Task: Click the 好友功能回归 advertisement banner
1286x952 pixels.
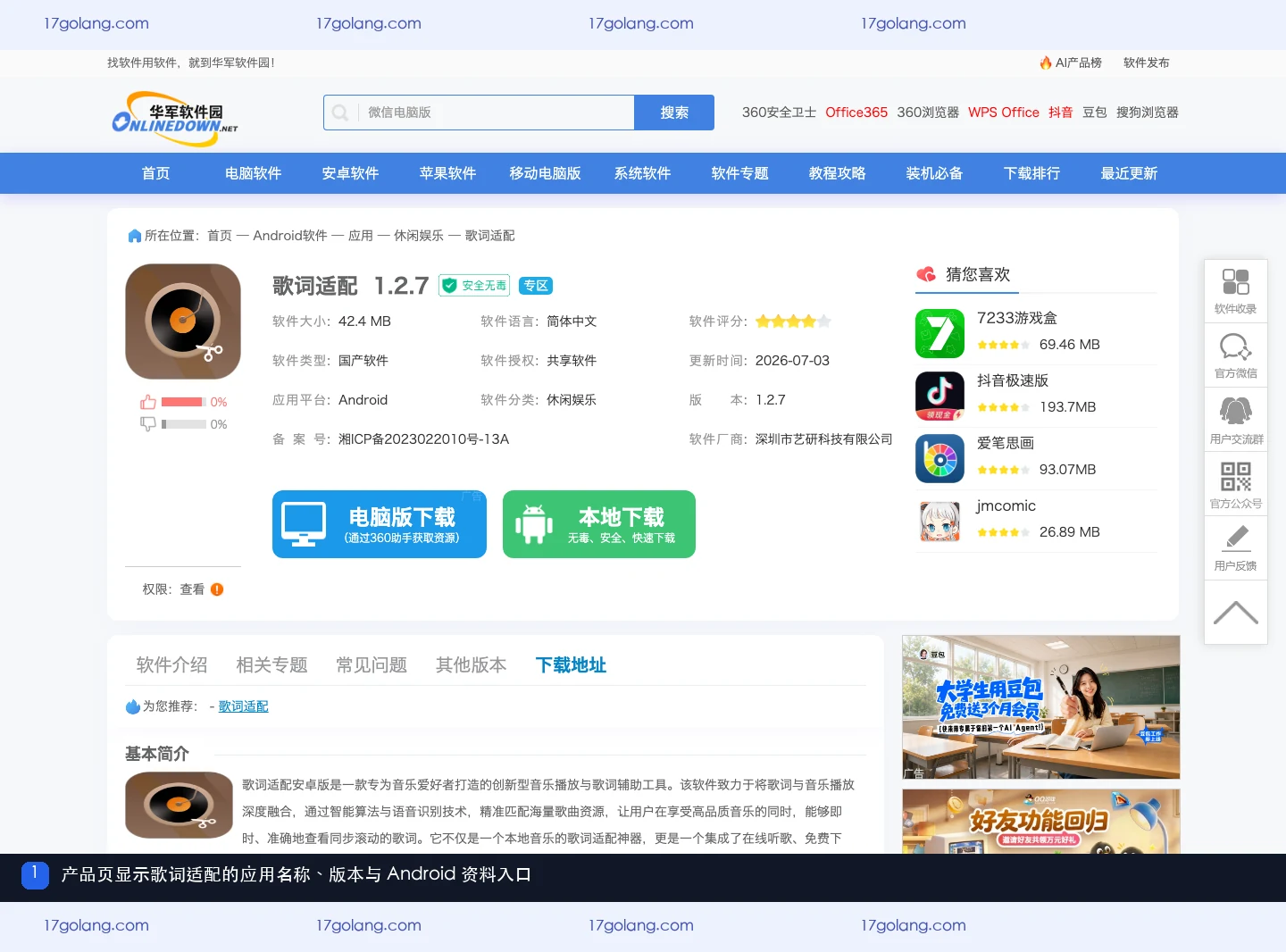Action: click(x=1041, y=822)
